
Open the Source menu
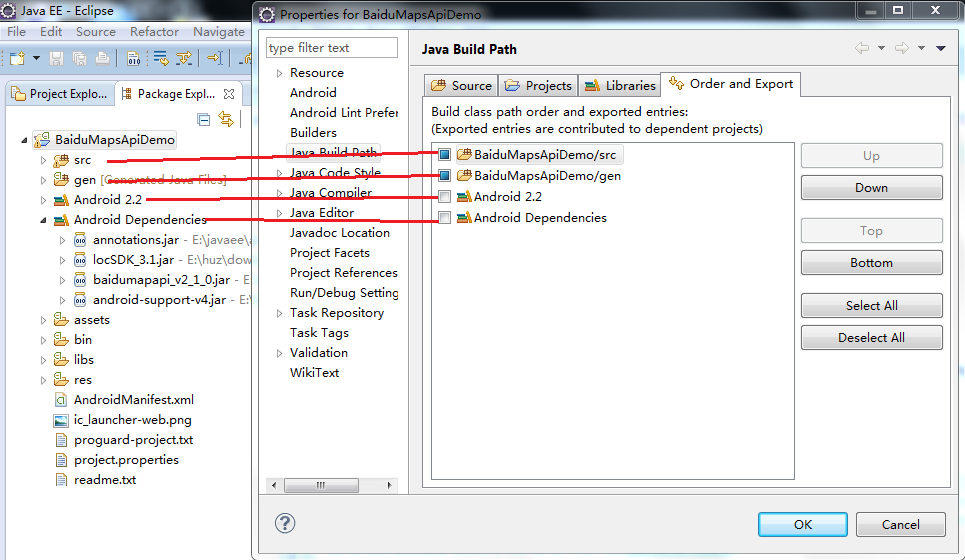tap(95, 31)
